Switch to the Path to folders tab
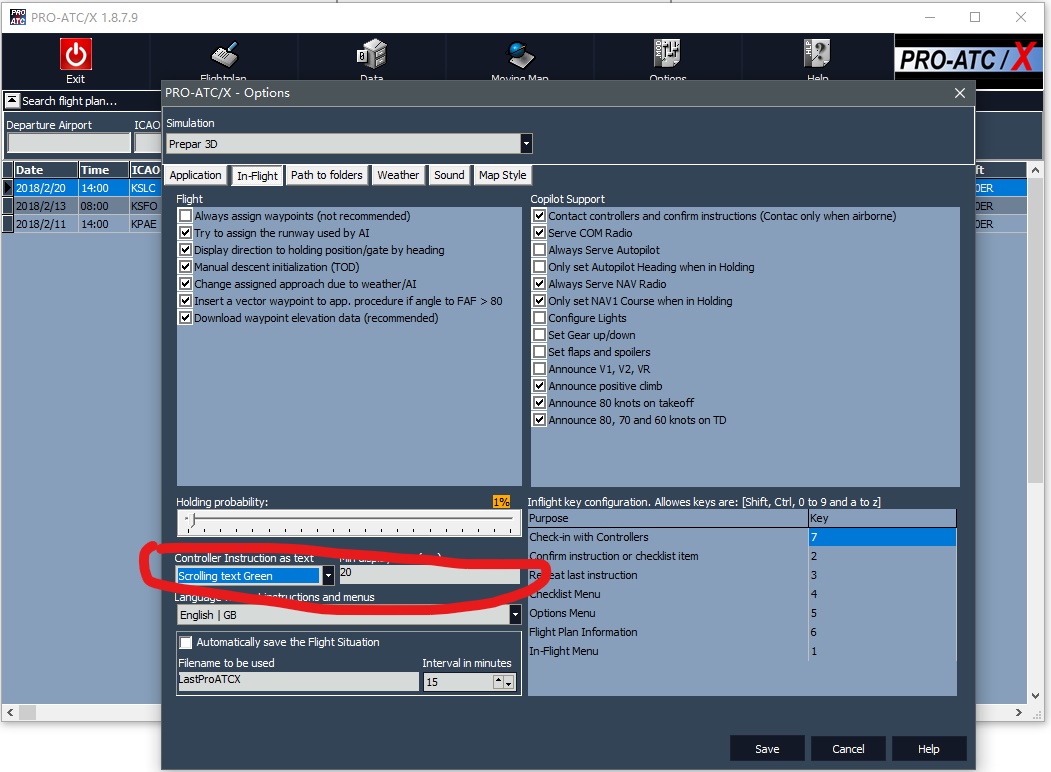 click(x=326, y=175)
